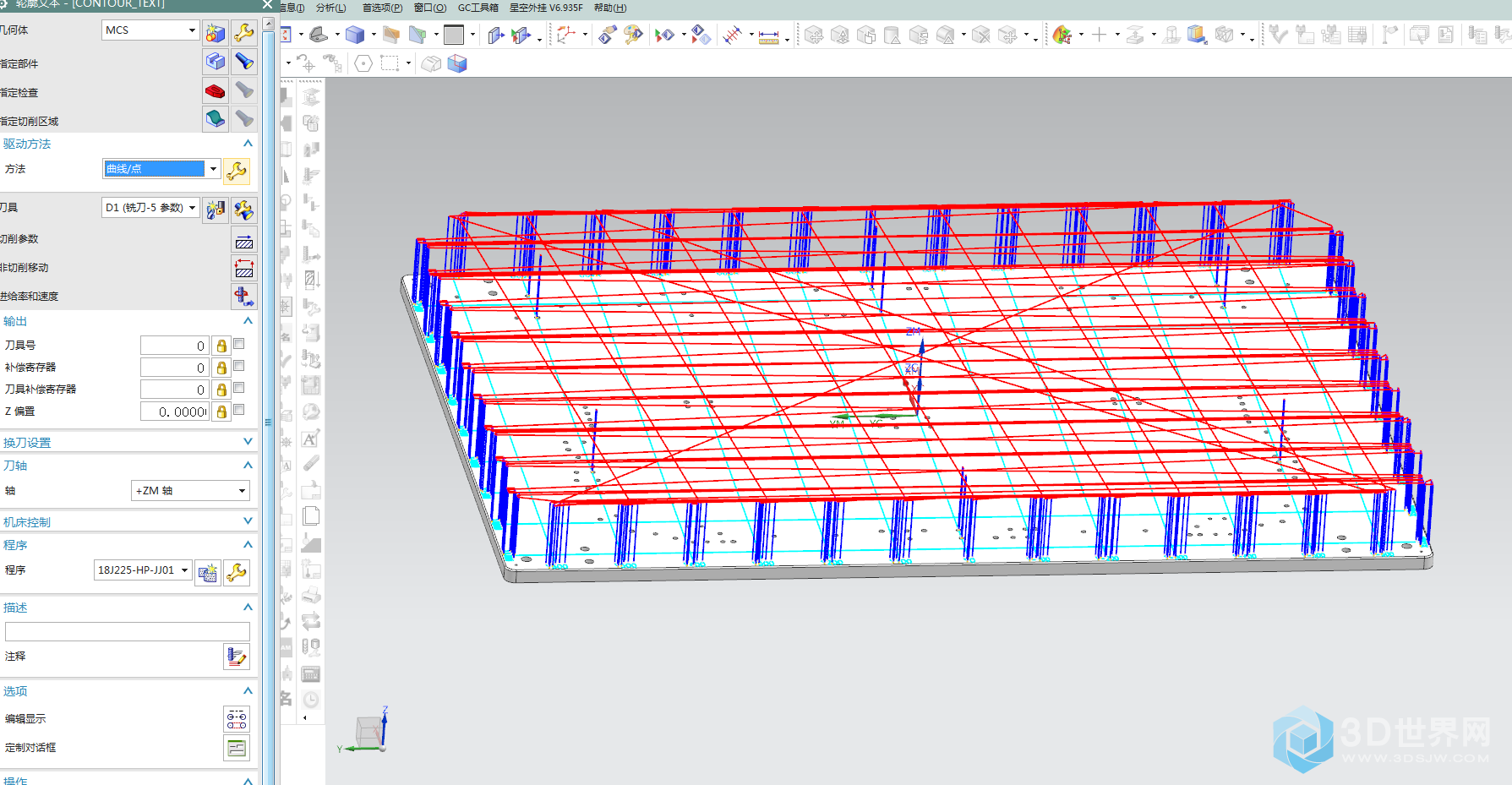This screenshot has width=1512, height=785.
Task: Open the tool axis dropdown showing +ZM 轴
Action: pyautogui.click(x=190, y=490)
